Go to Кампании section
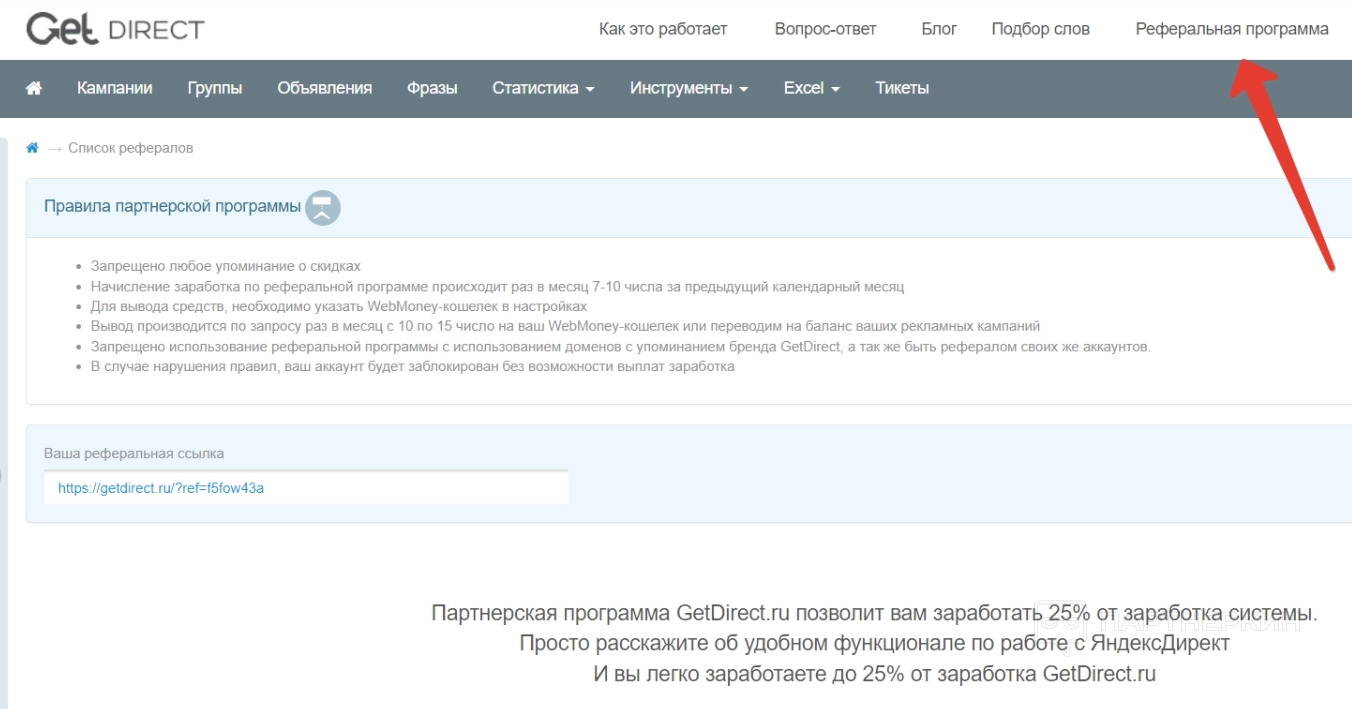Screen dimensions: 1352x709 (115, 88)
